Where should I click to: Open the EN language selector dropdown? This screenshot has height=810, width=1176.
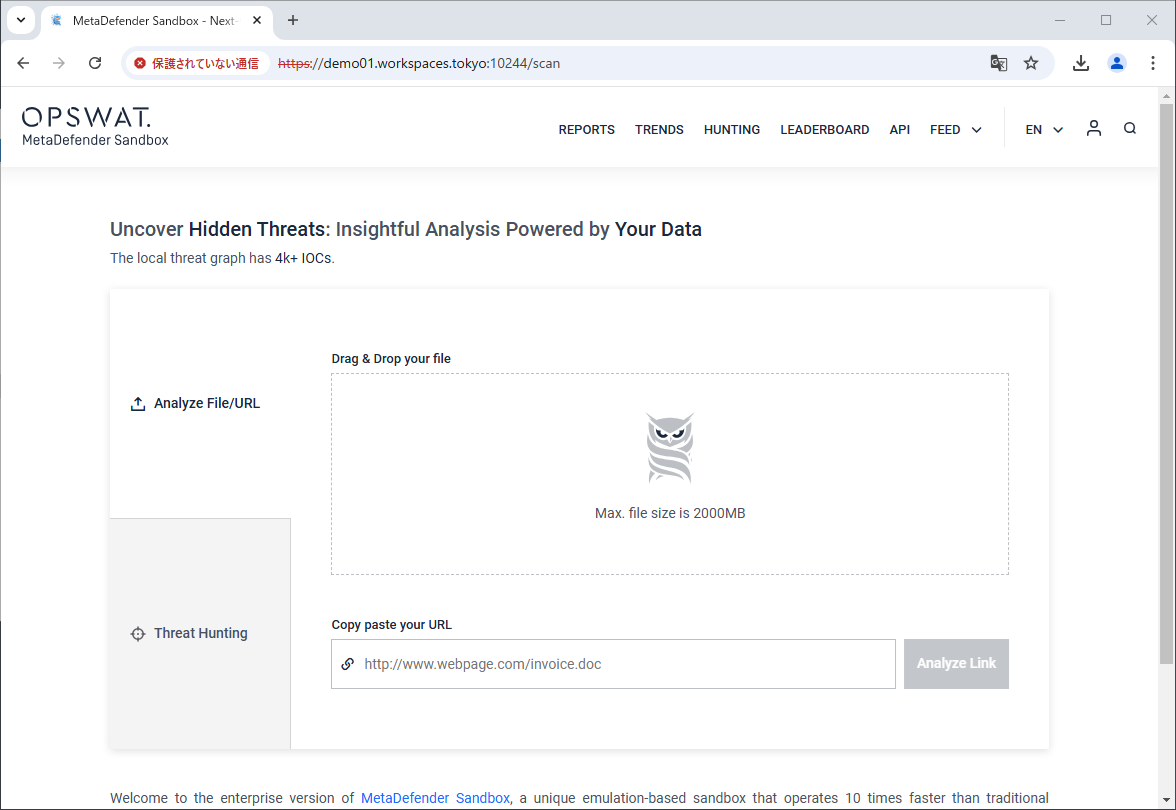1043,129
